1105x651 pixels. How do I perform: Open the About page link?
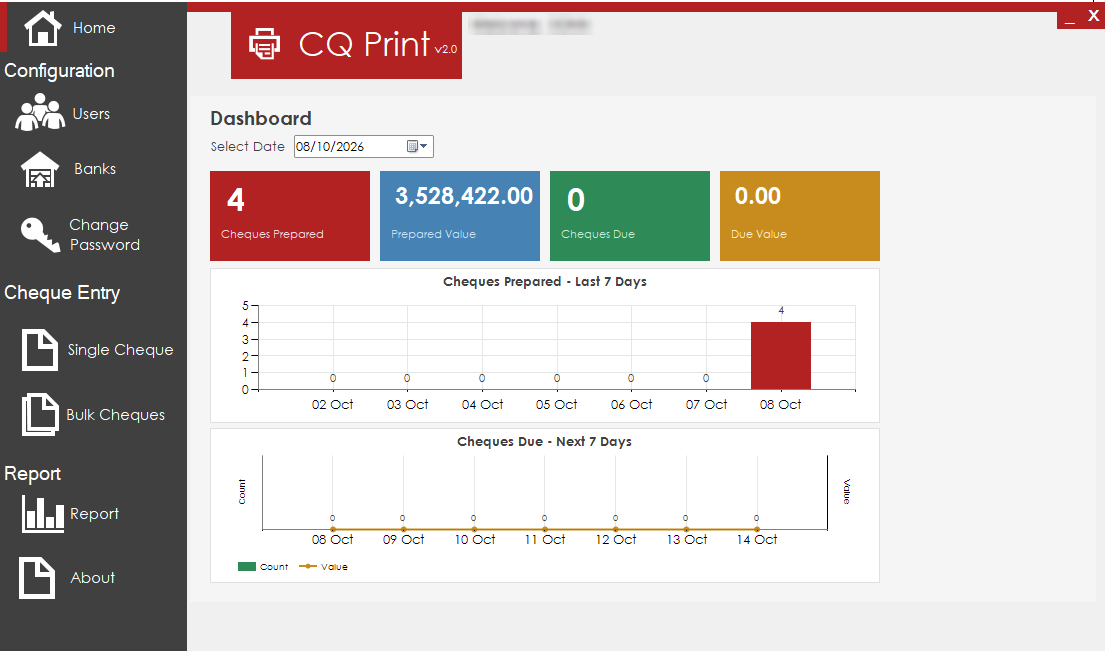(x=92, y=578)
